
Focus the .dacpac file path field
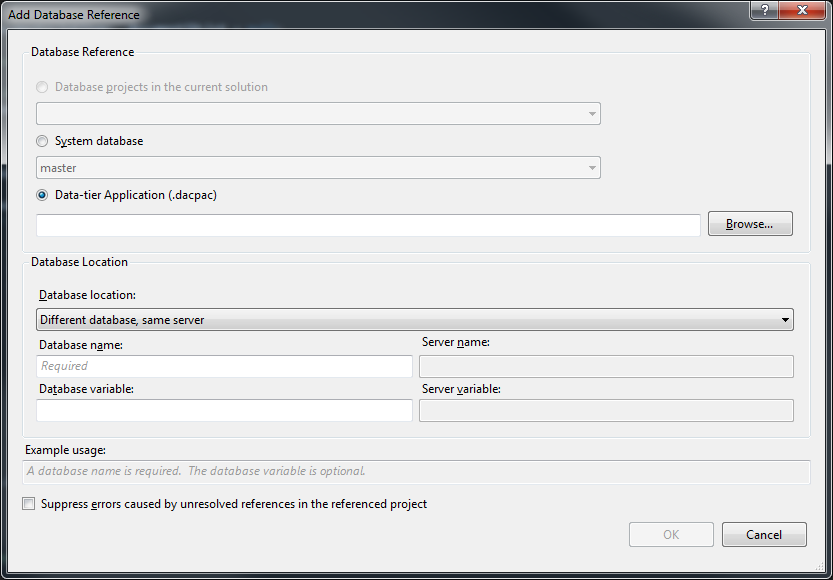(368, 225)
